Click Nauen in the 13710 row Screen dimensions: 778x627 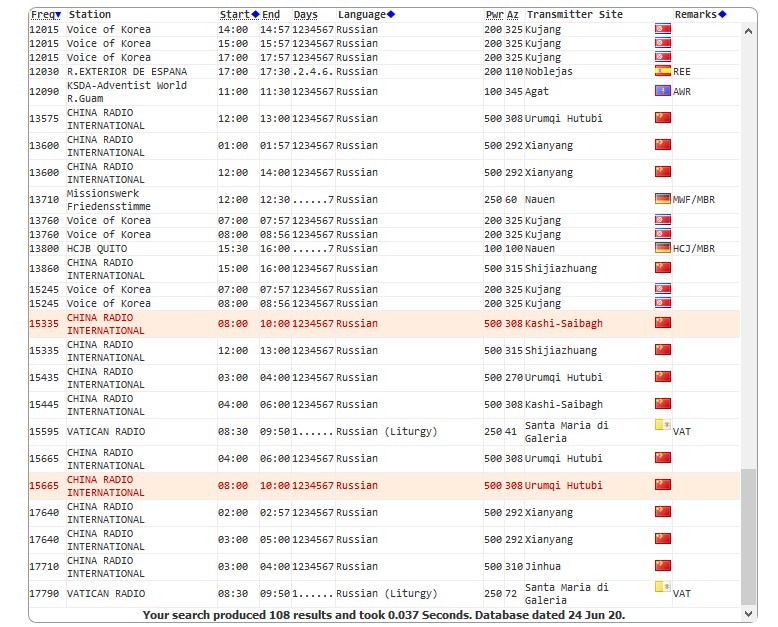click(x=540, y=200)
